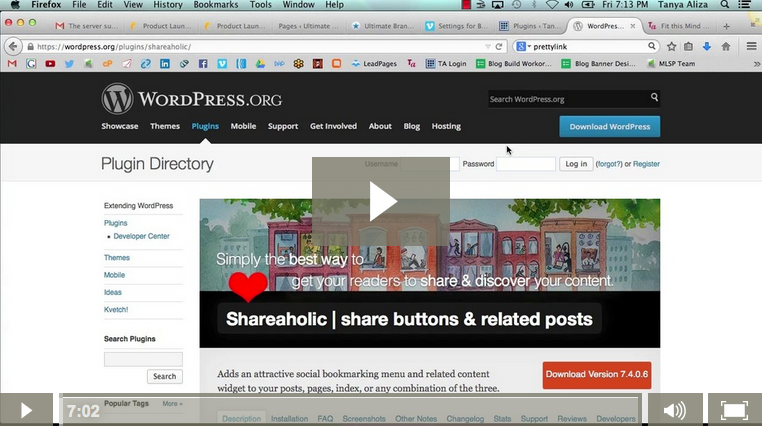
Task: Open the Apple menu
Action: point(15,4)
